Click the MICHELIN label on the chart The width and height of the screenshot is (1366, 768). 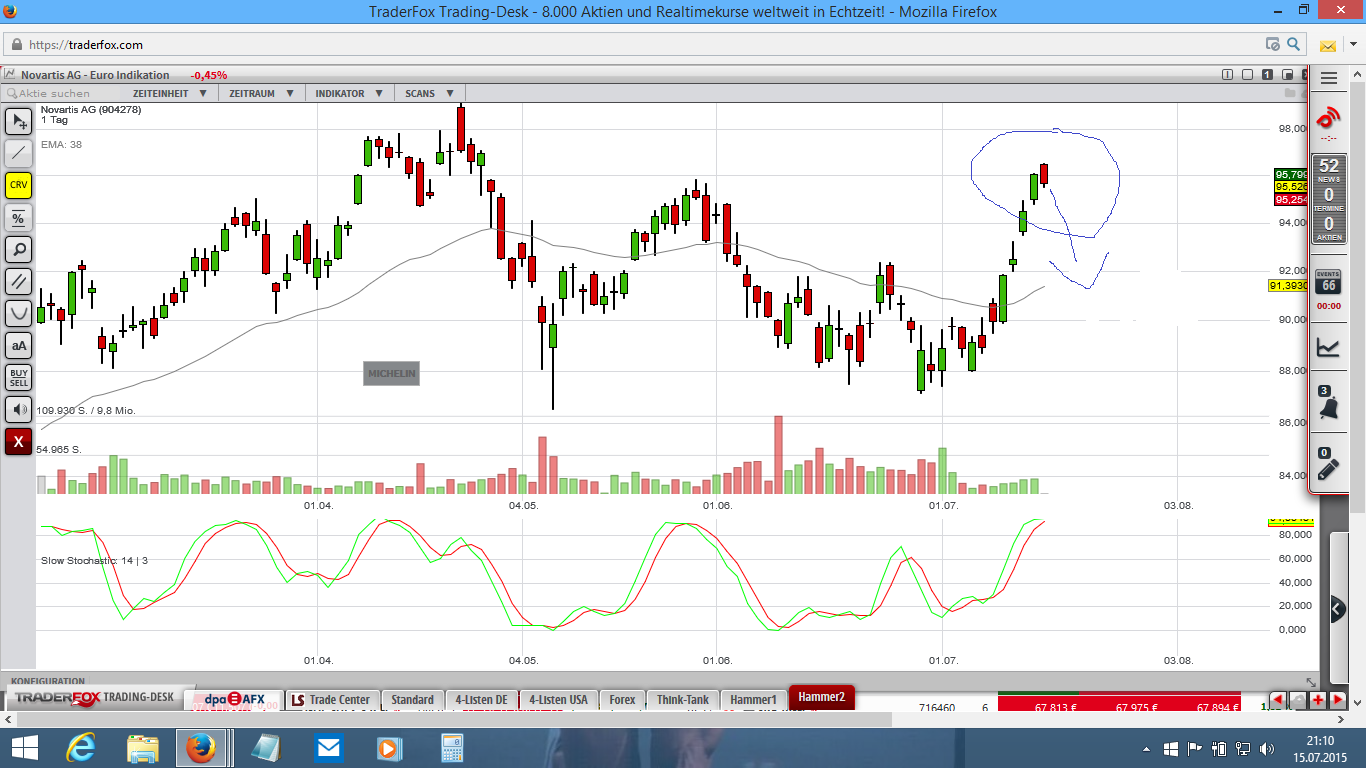(x=391, y=374)
